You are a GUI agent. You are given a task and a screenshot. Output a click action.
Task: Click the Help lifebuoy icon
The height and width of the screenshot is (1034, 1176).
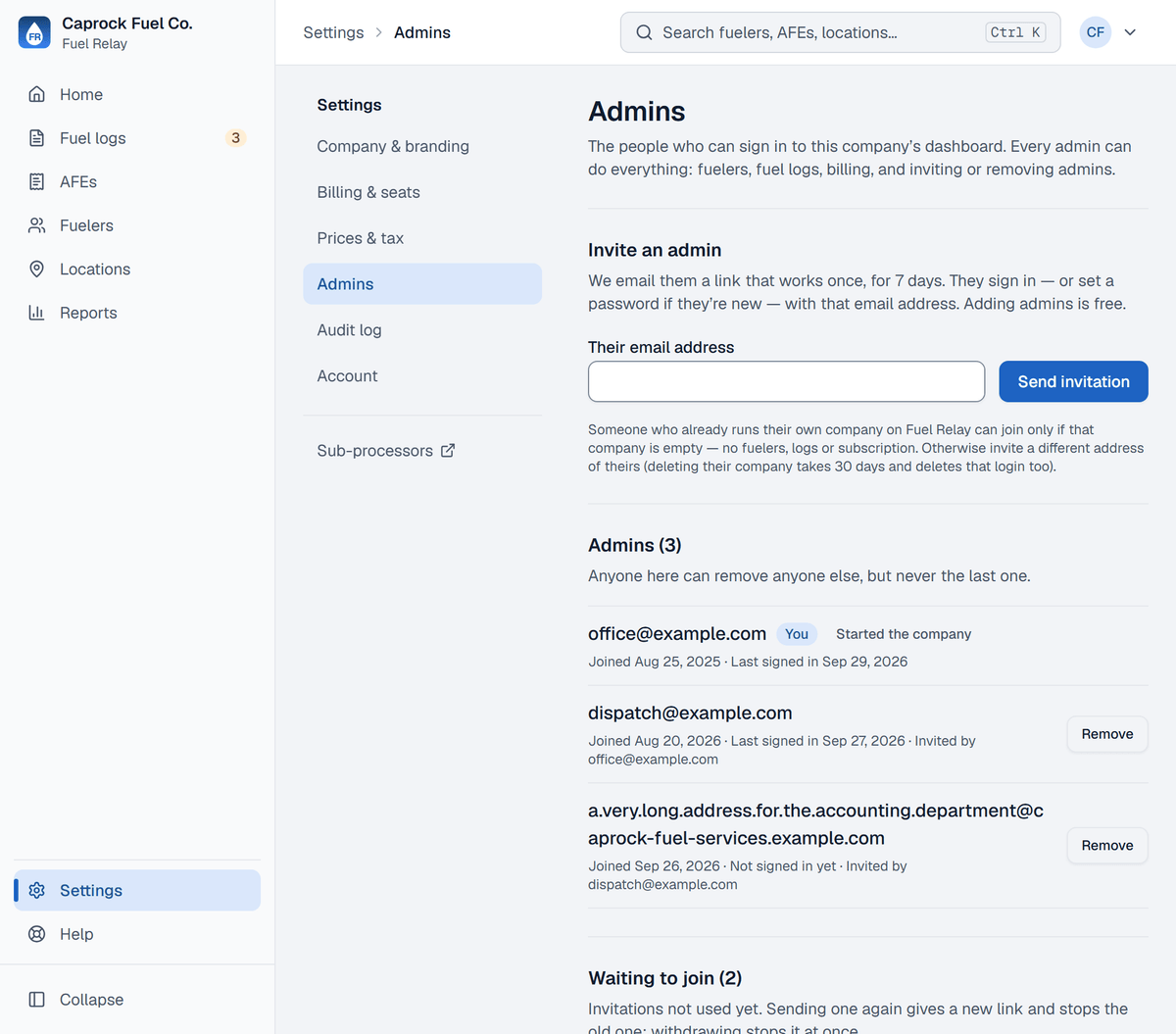point(37,934)
